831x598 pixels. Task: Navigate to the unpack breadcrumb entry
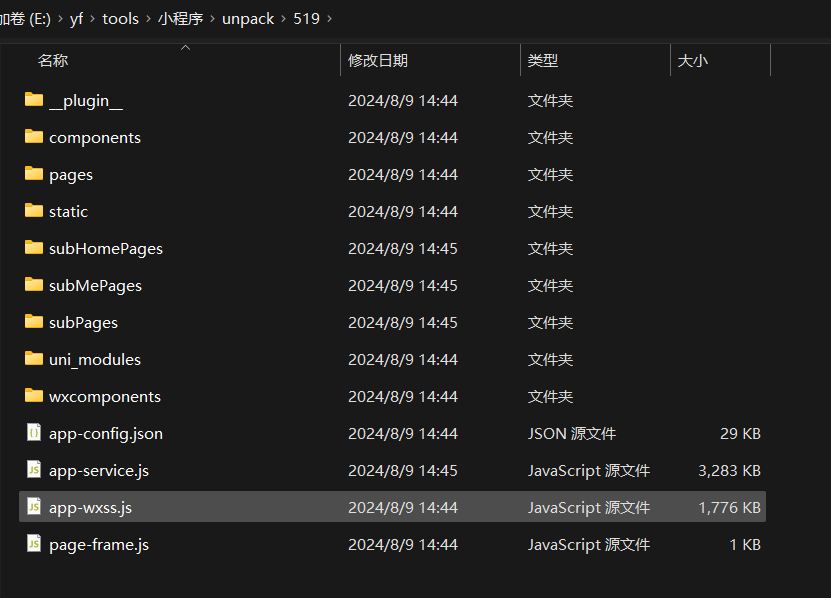click(248, 18)
